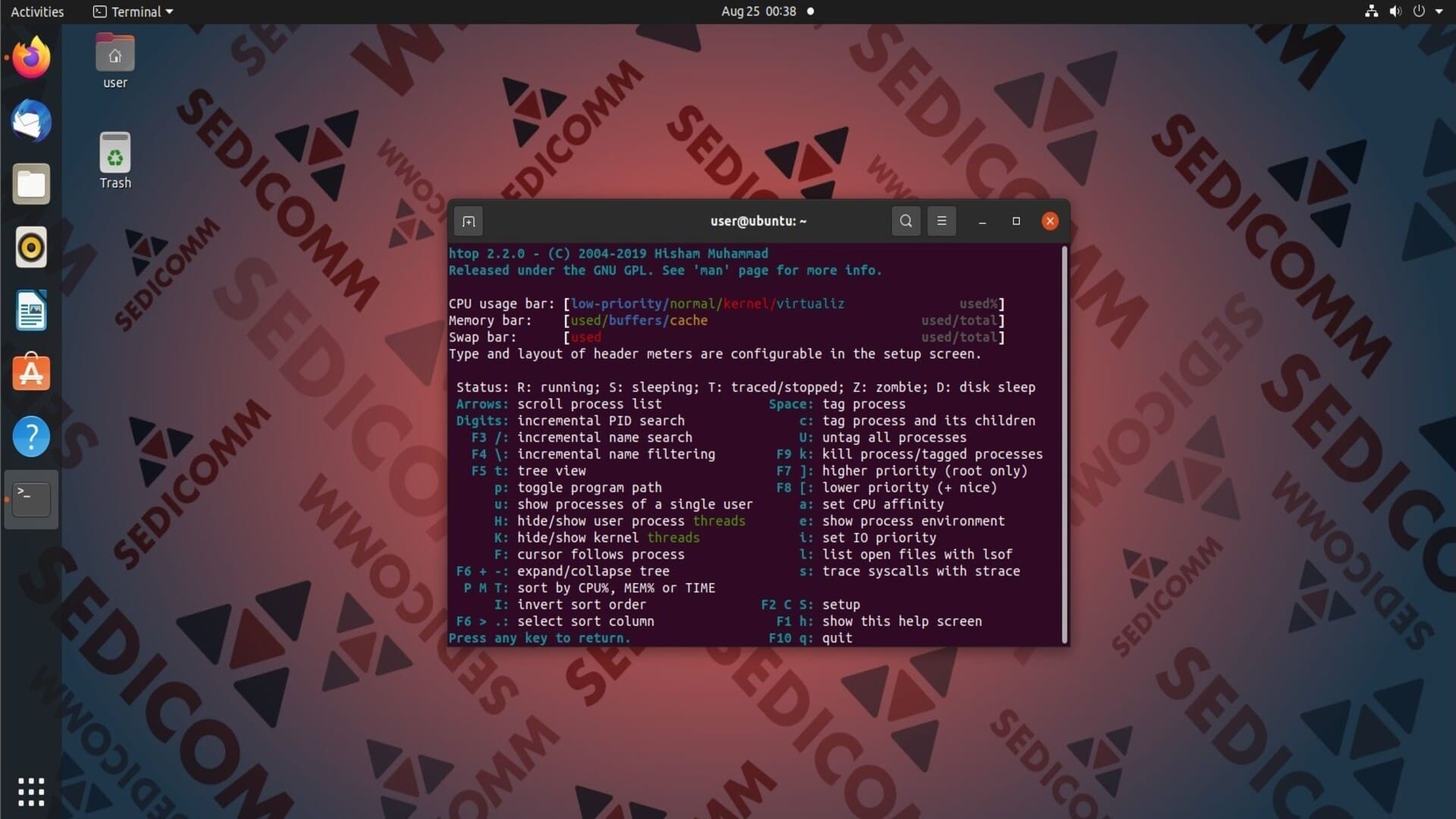
Task: Click 'select sort column' entry
Action: tap(585, 621)
